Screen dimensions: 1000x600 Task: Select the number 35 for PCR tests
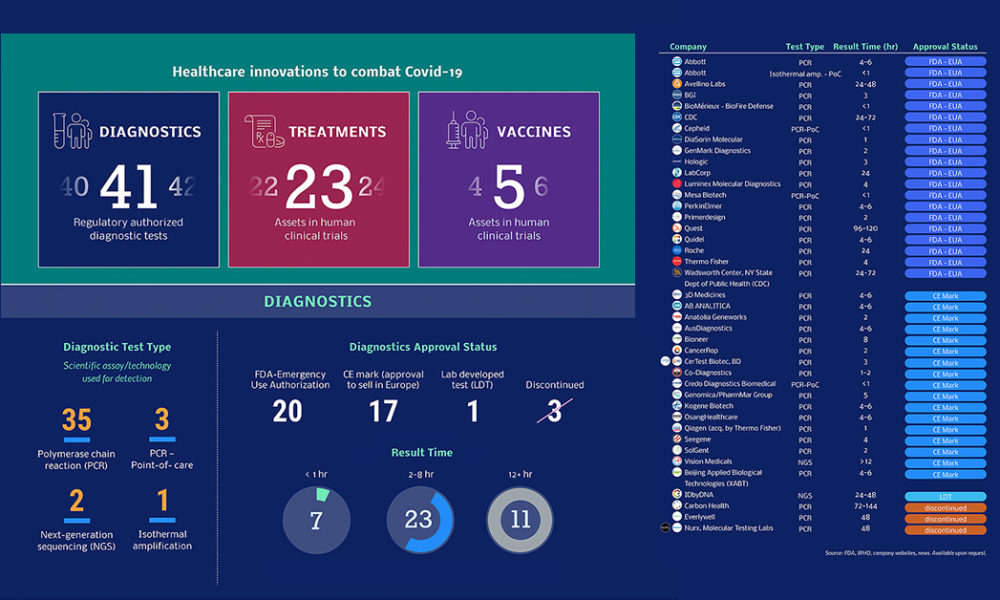click(77, 420)
